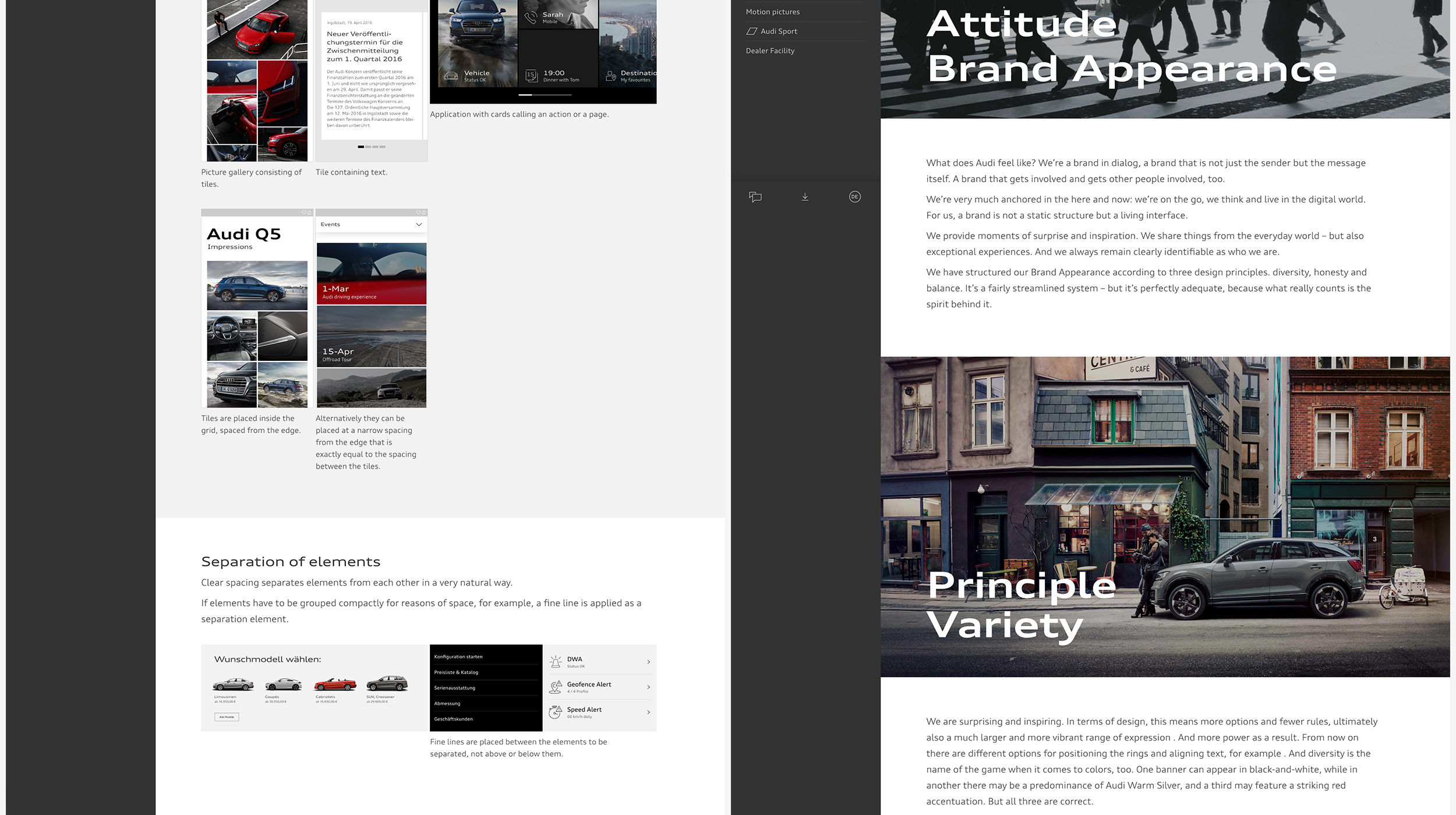1456x815 pixels.
Task: Open the 15-Apr Offroad Tour tile
Action: (372, 336)
